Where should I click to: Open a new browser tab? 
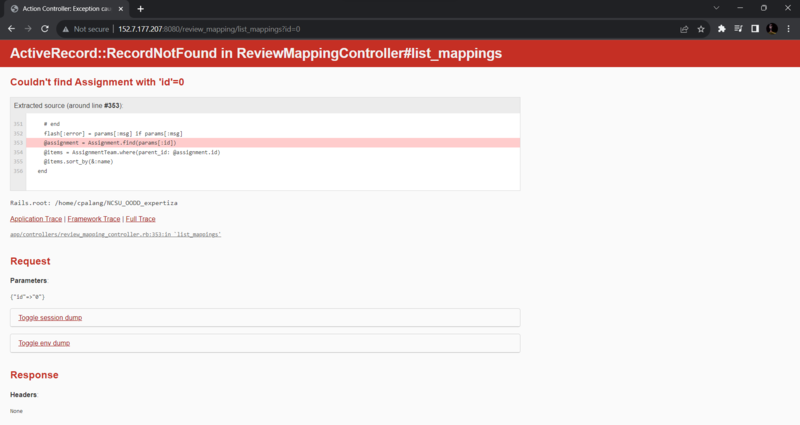[x=140, y=8]
